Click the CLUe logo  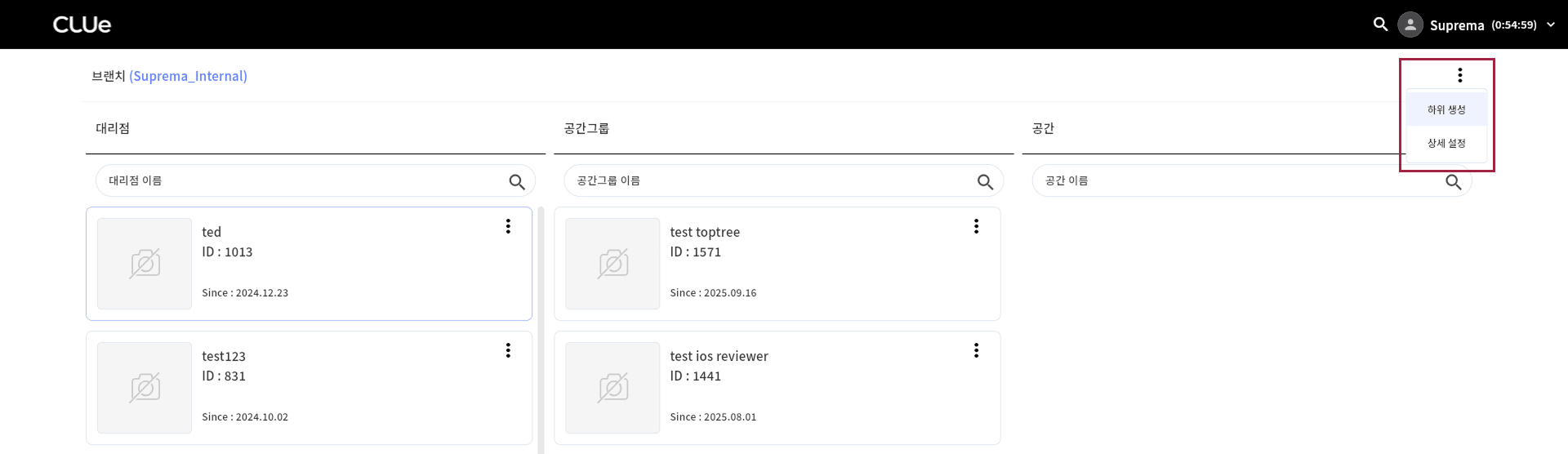82,24
